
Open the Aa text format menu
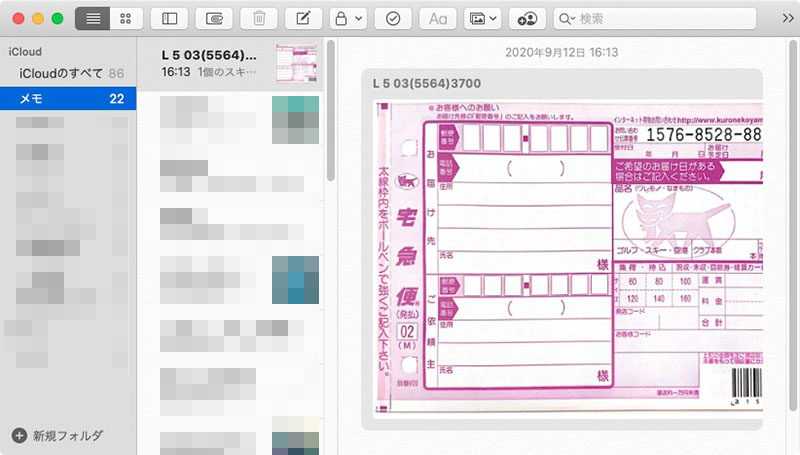(x=438, y=19)
